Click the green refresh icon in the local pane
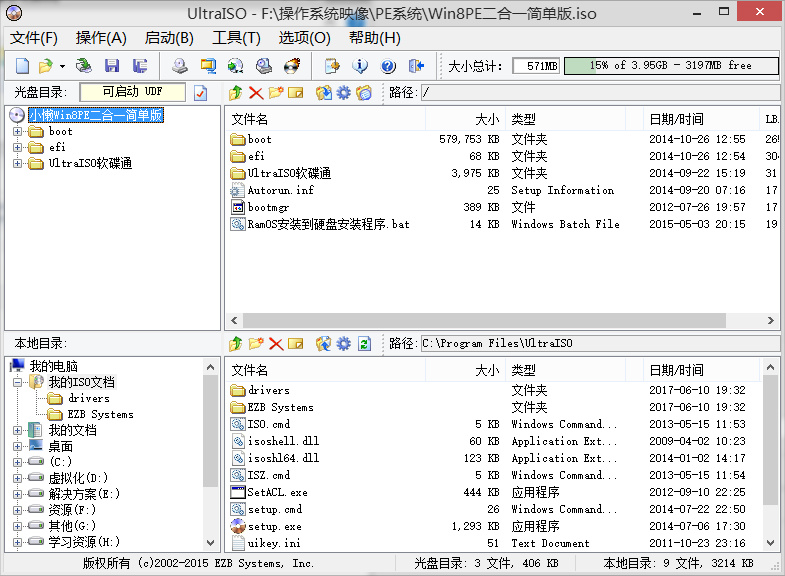 coord(365,343)
